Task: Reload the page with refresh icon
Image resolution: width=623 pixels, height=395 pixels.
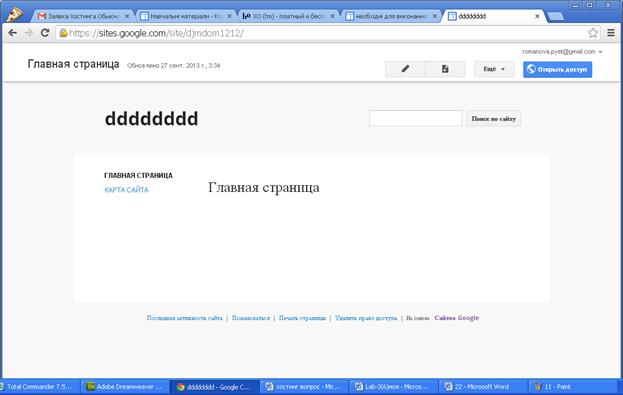Action: [45, 33]
